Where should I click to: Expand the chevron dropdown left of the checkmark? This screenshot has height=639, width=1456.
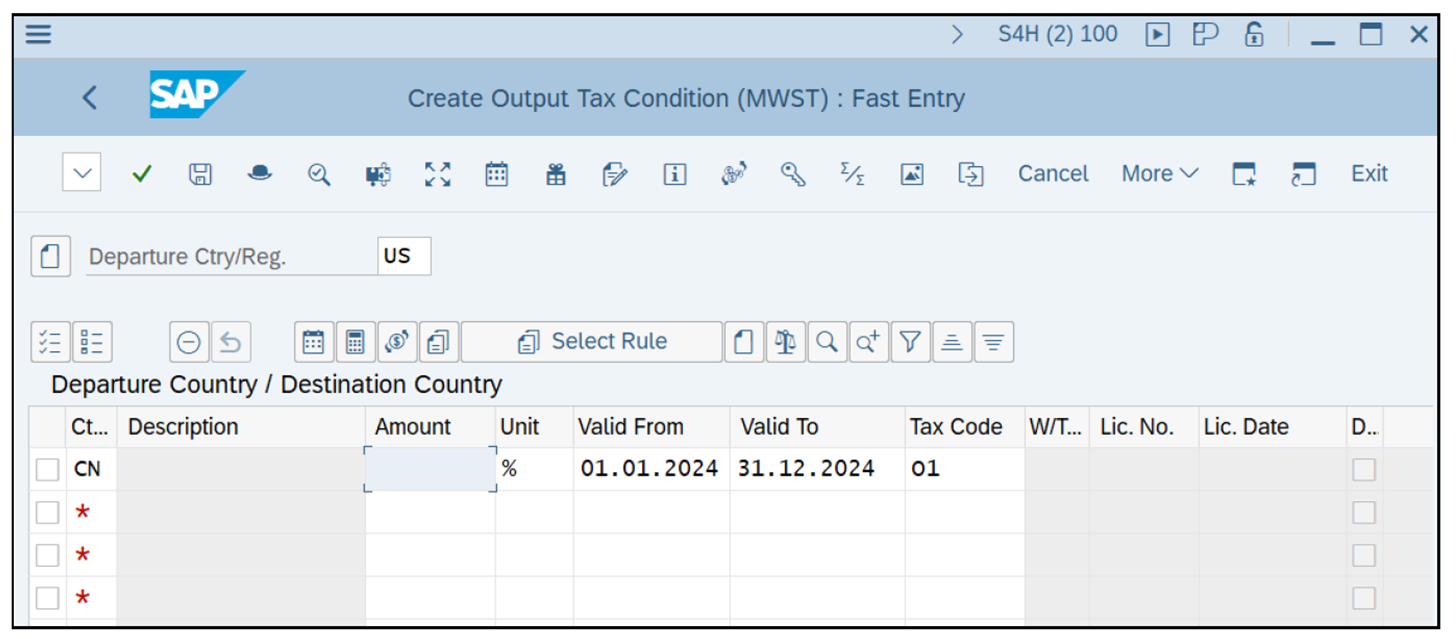(x=80, y=173)
